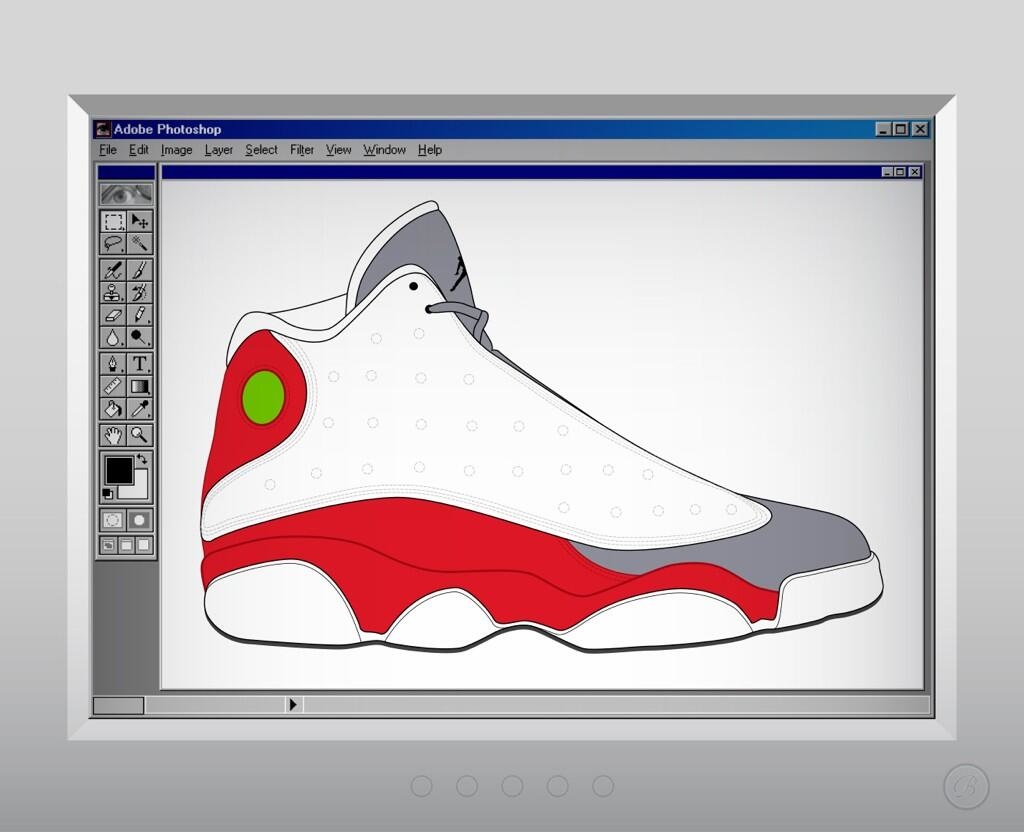
Task: Select the Type tool
Action: tap(139, 364)
